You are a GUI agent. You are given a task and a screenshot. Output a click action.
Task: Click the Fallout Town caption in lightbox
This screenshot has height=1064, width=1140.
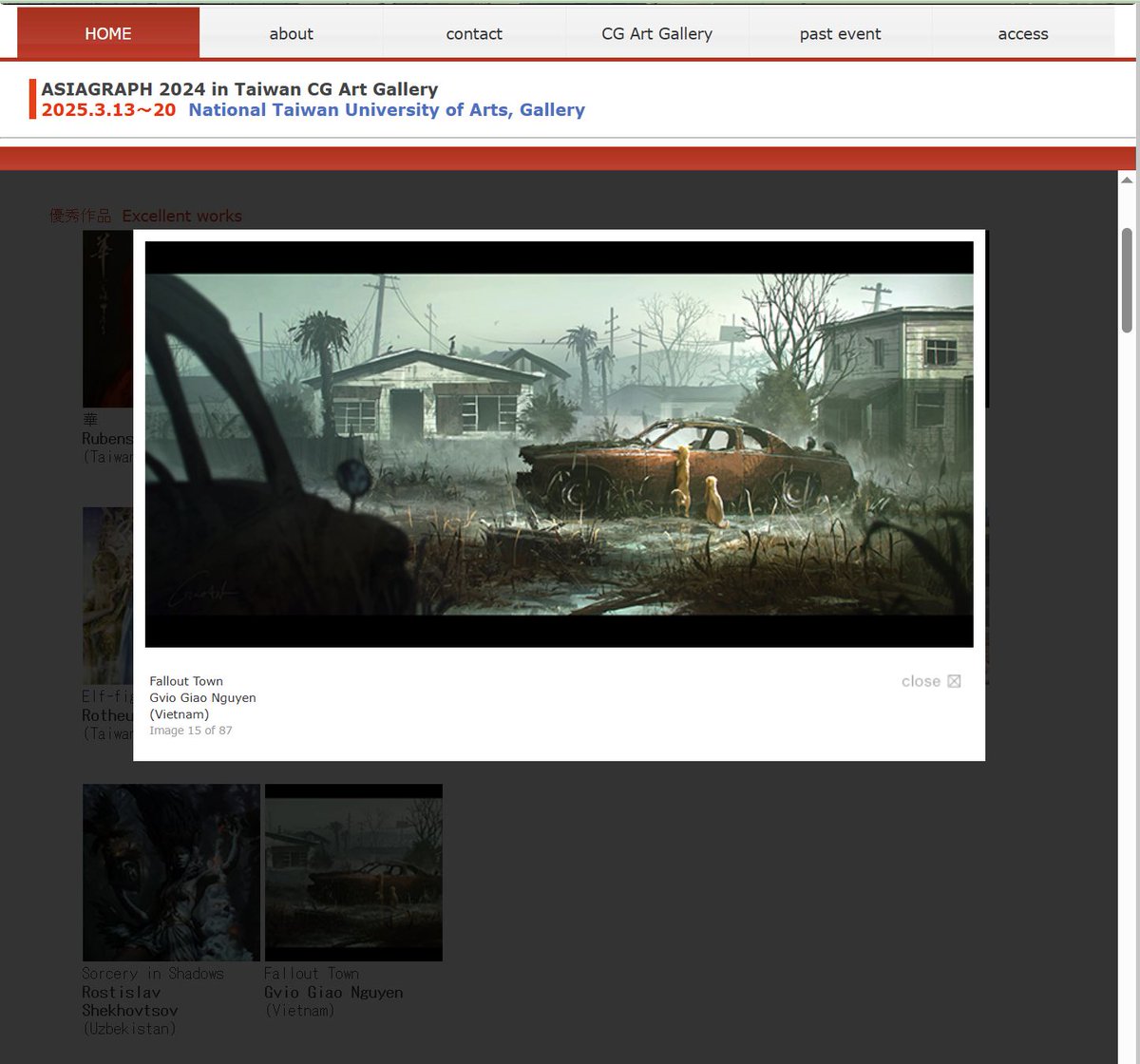click(186, 681)
